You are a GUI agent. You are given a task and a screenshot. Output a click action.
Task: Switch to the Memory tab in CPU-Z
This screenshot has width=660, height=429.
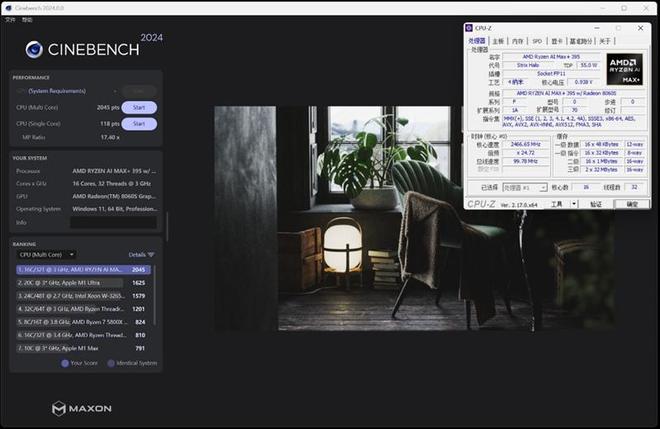(517, 41)
